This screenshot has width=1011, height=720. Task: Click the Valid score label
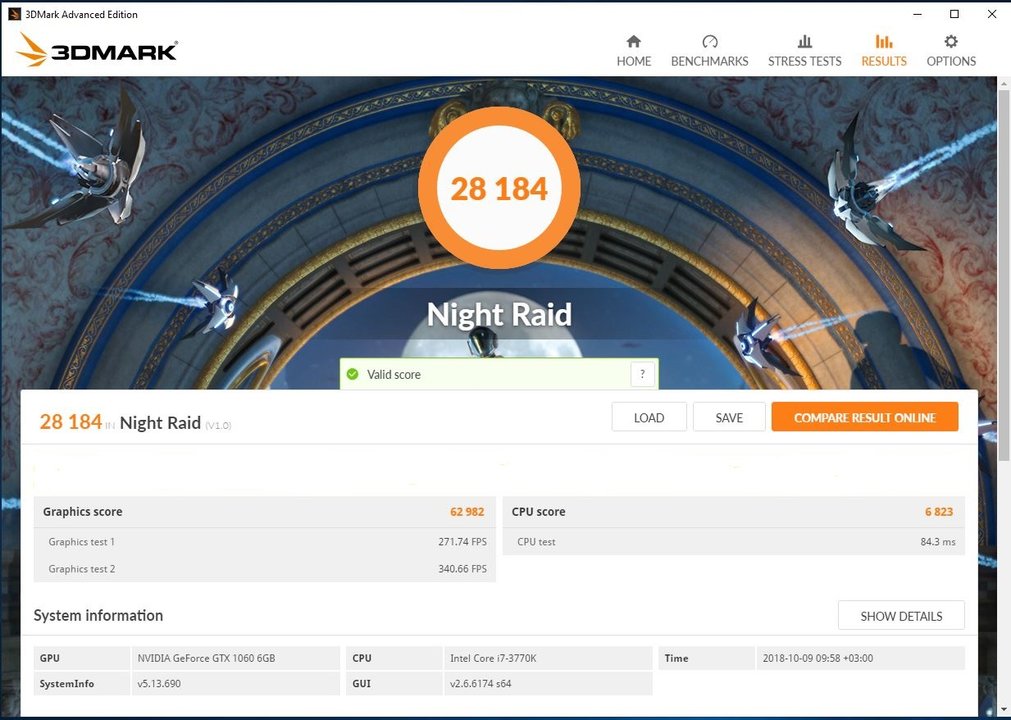tap(393, 375)
